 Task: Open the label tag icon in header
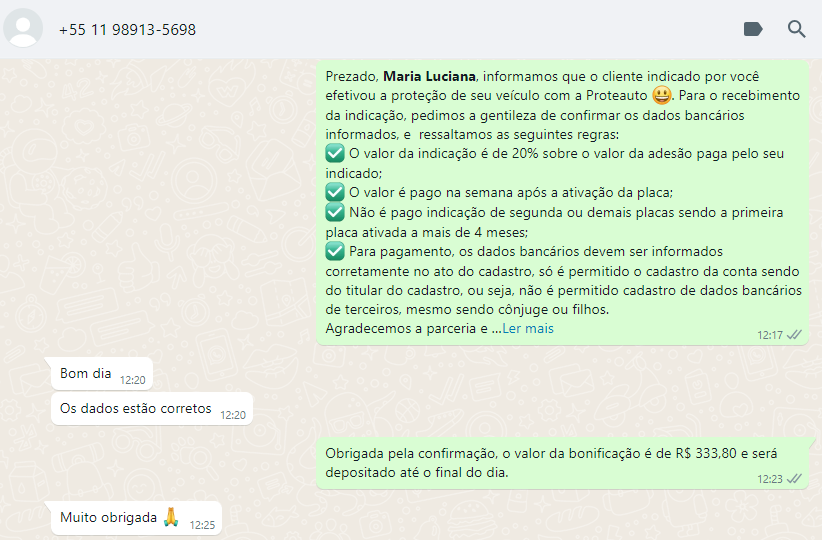[753, 29]
